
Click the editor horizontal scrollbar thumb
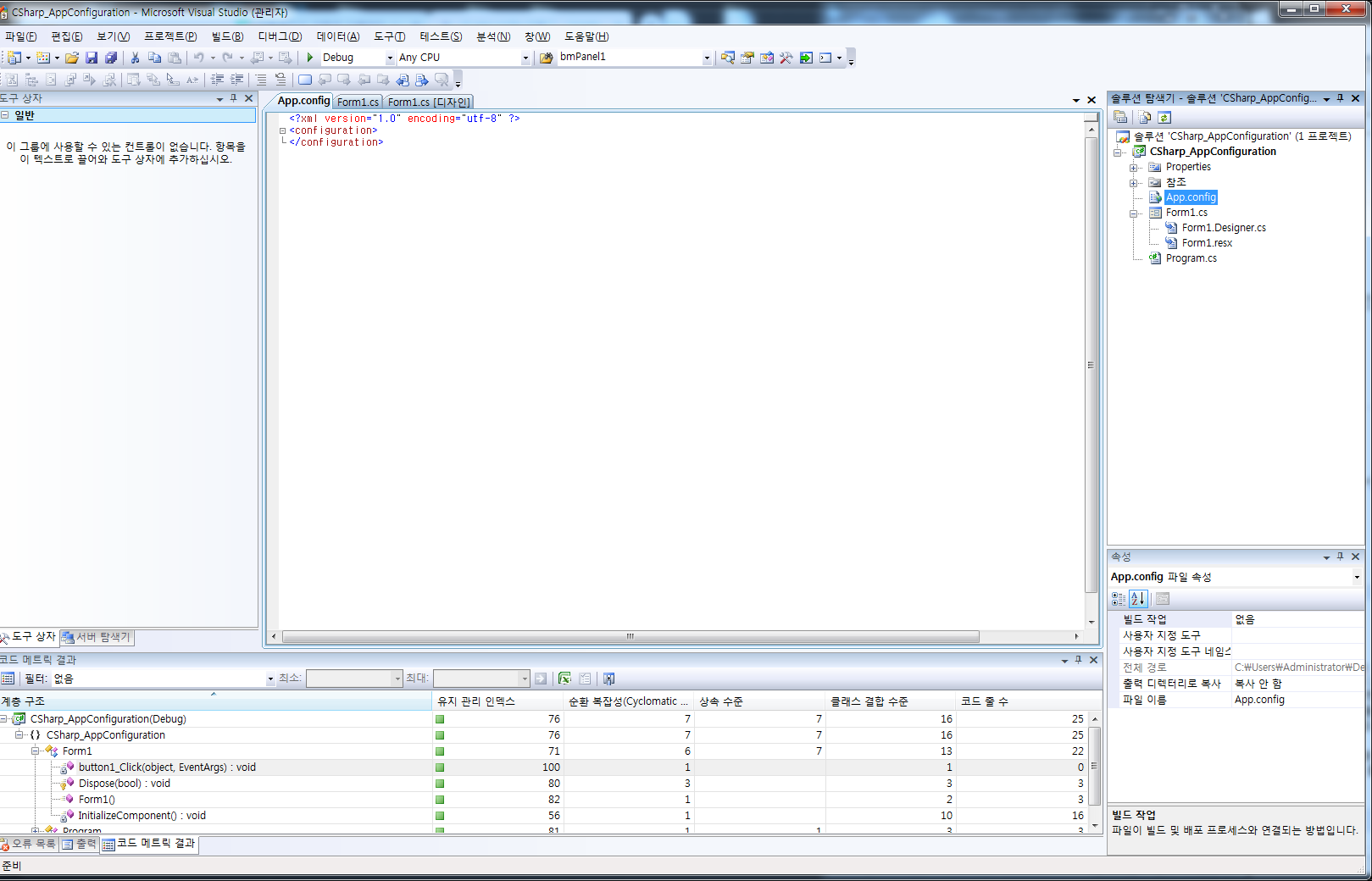point(630,636)
